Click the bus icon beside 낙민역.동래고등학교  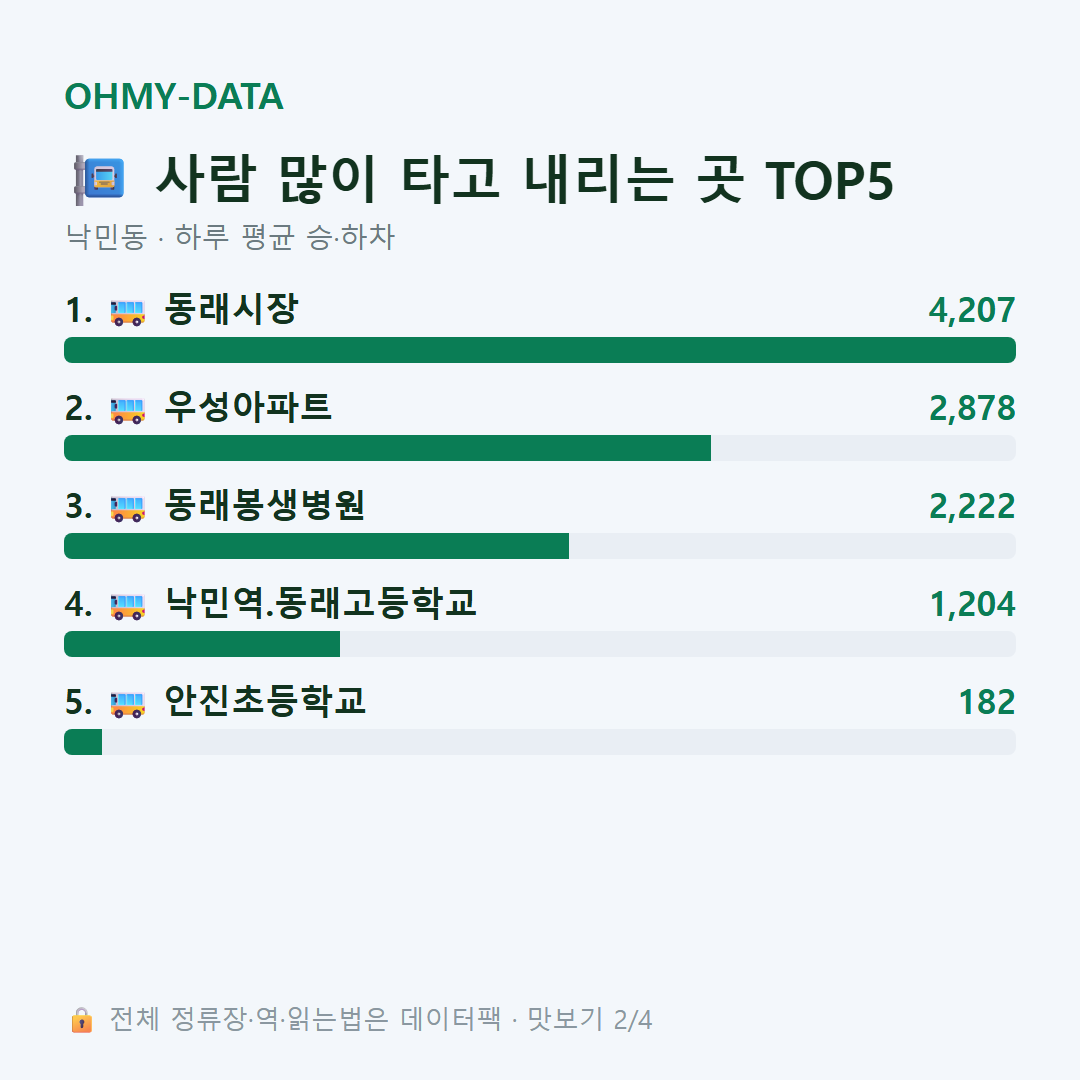click(128, 605)
